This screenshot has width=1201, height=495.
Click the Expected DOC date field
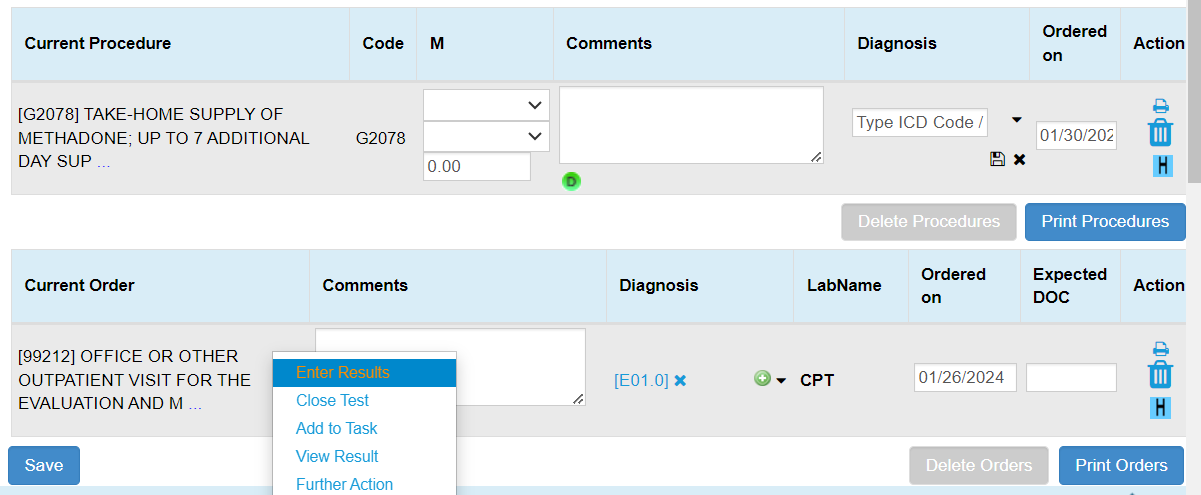[1071, 378]
